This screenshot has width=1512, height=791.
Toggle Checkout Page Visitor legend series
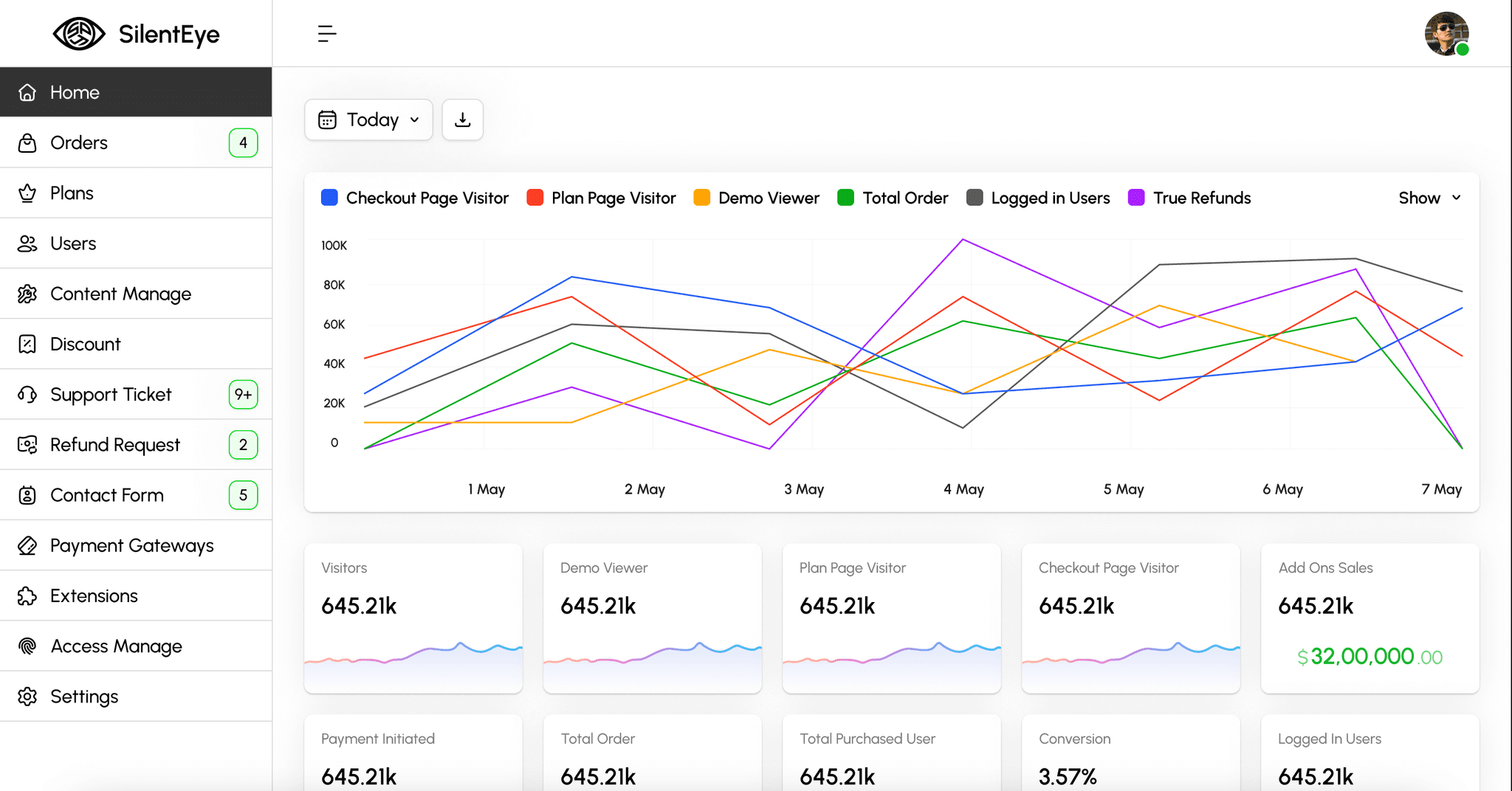[415, 198]
